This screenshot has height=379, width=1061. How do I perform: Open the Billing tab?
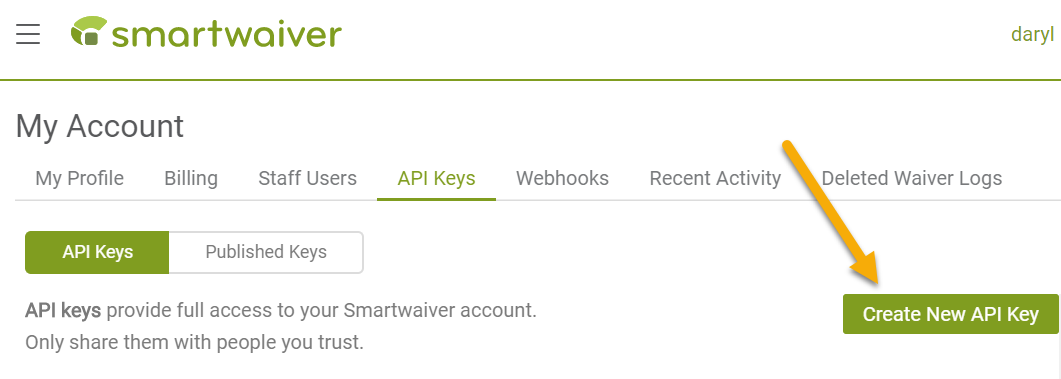point(191,179)
